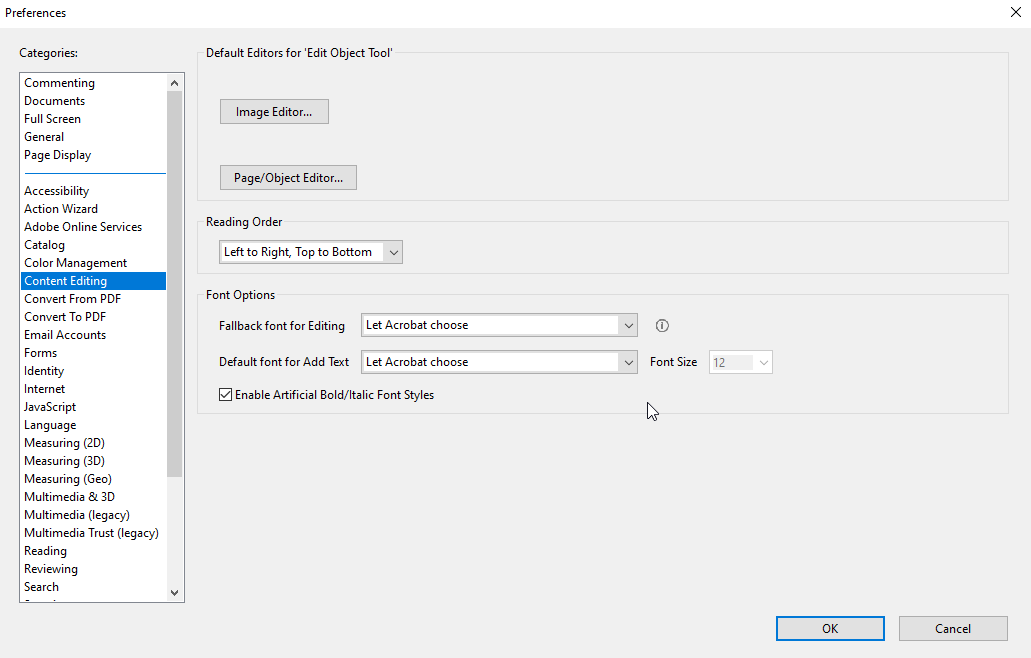Open the Reviewing preferences category
The image size is (1031, 658).
(x=50, y=568)
